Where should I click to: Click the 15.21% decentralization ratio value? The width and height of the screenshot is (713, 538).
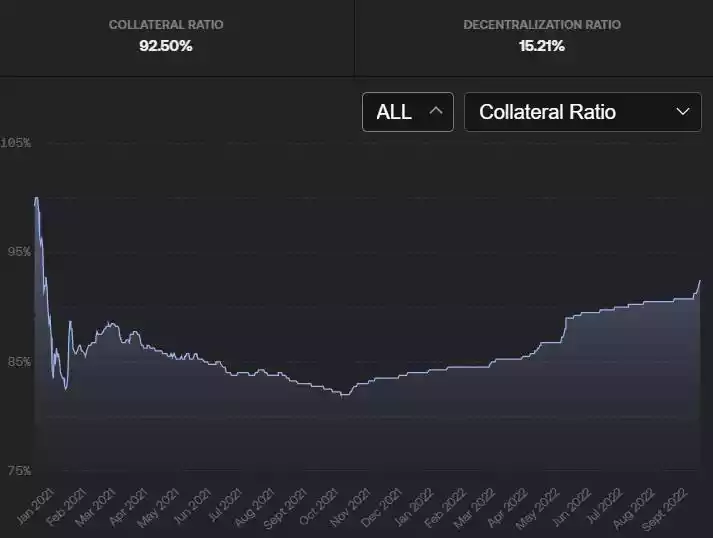(542, 46)
